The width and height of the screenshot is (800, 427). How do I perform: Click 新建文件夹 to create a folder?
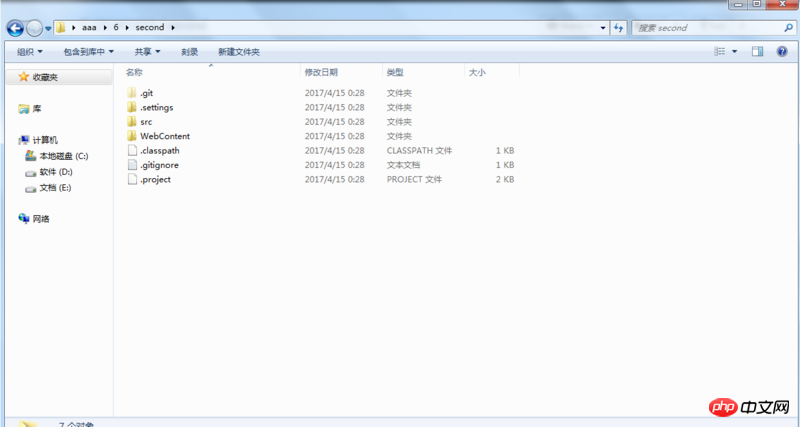tap(239, 52)
